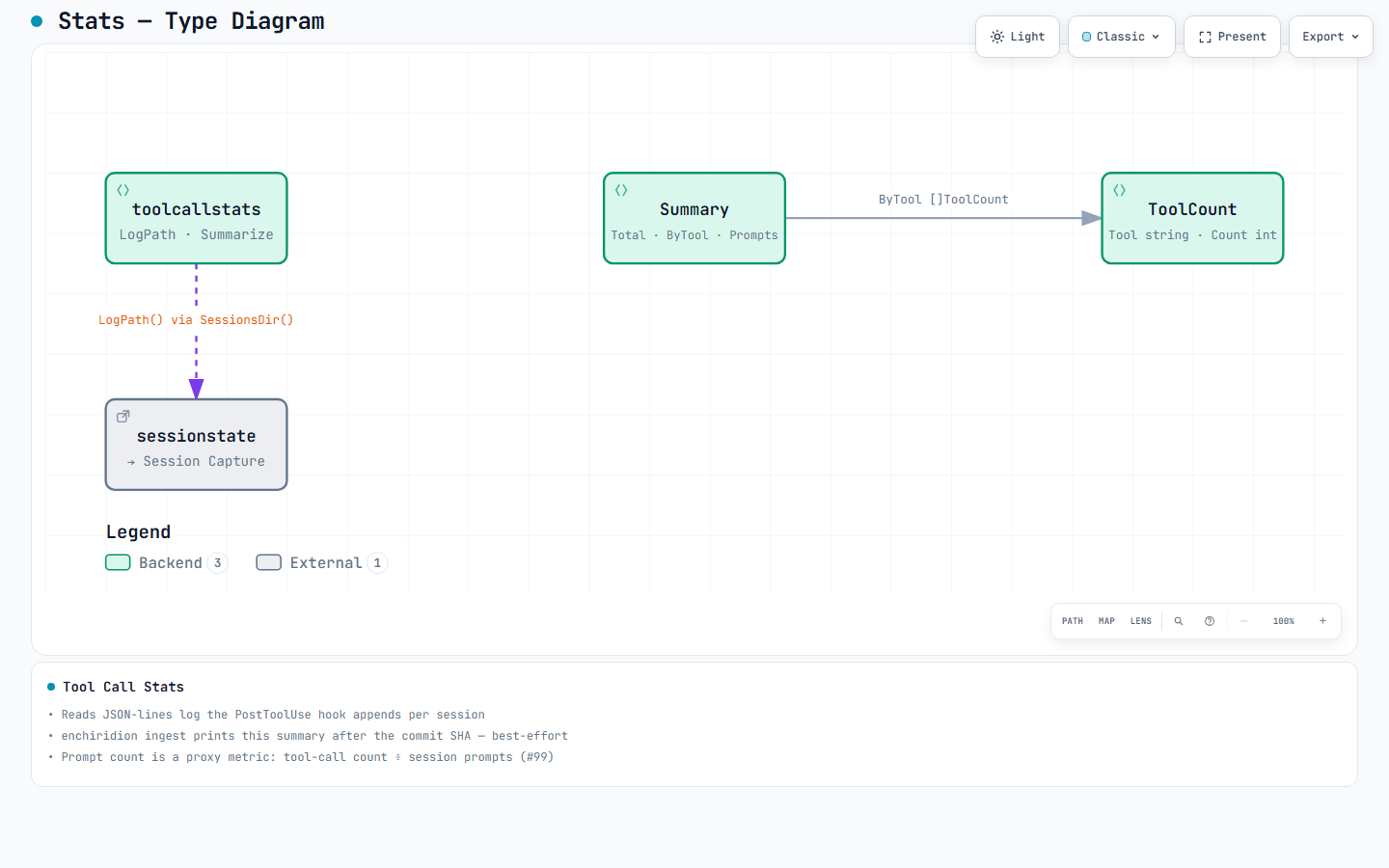Reset zoom via the 100% indicator
The image size is (1389, 868).
coord(1284,621)
